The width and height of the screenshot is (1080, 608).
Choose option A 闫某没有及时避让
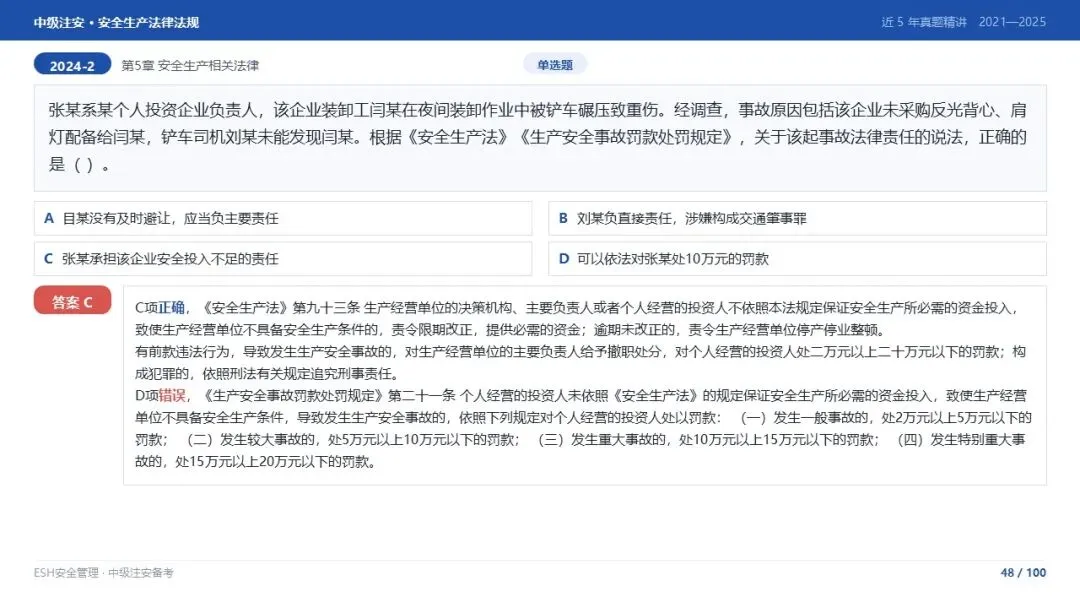click(283, 218)
